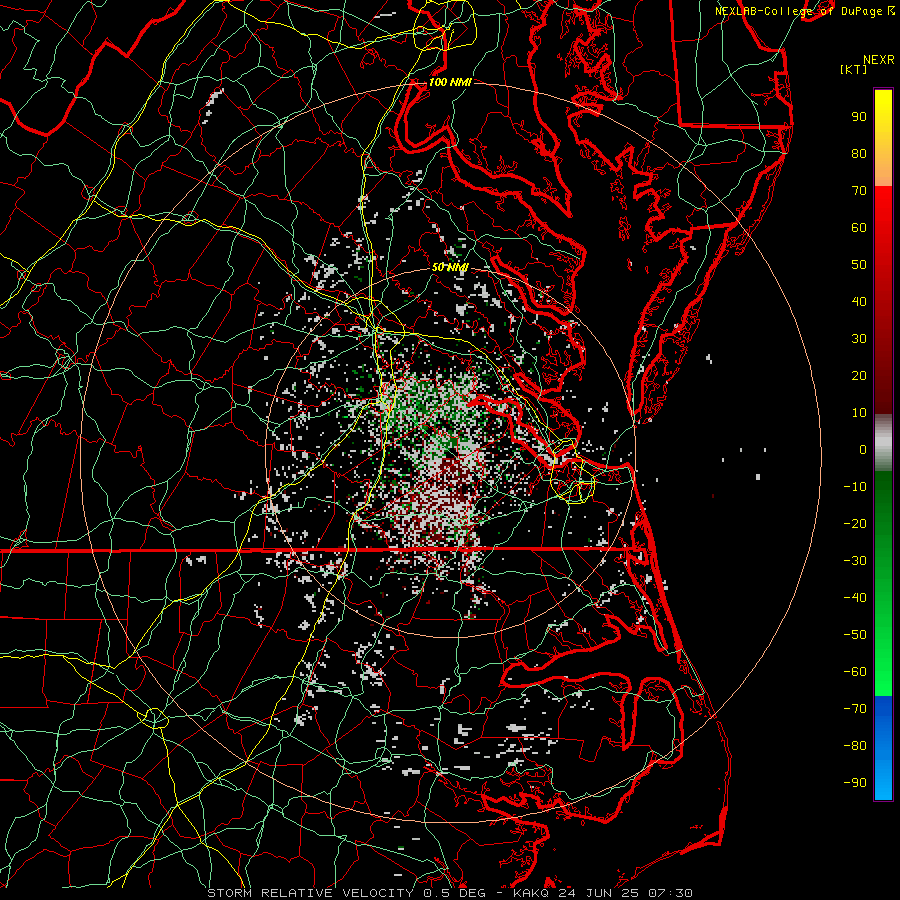900x900 pixels.
Task: Click the 60 value on the velocity scale
Action: [x=859, y=228]
